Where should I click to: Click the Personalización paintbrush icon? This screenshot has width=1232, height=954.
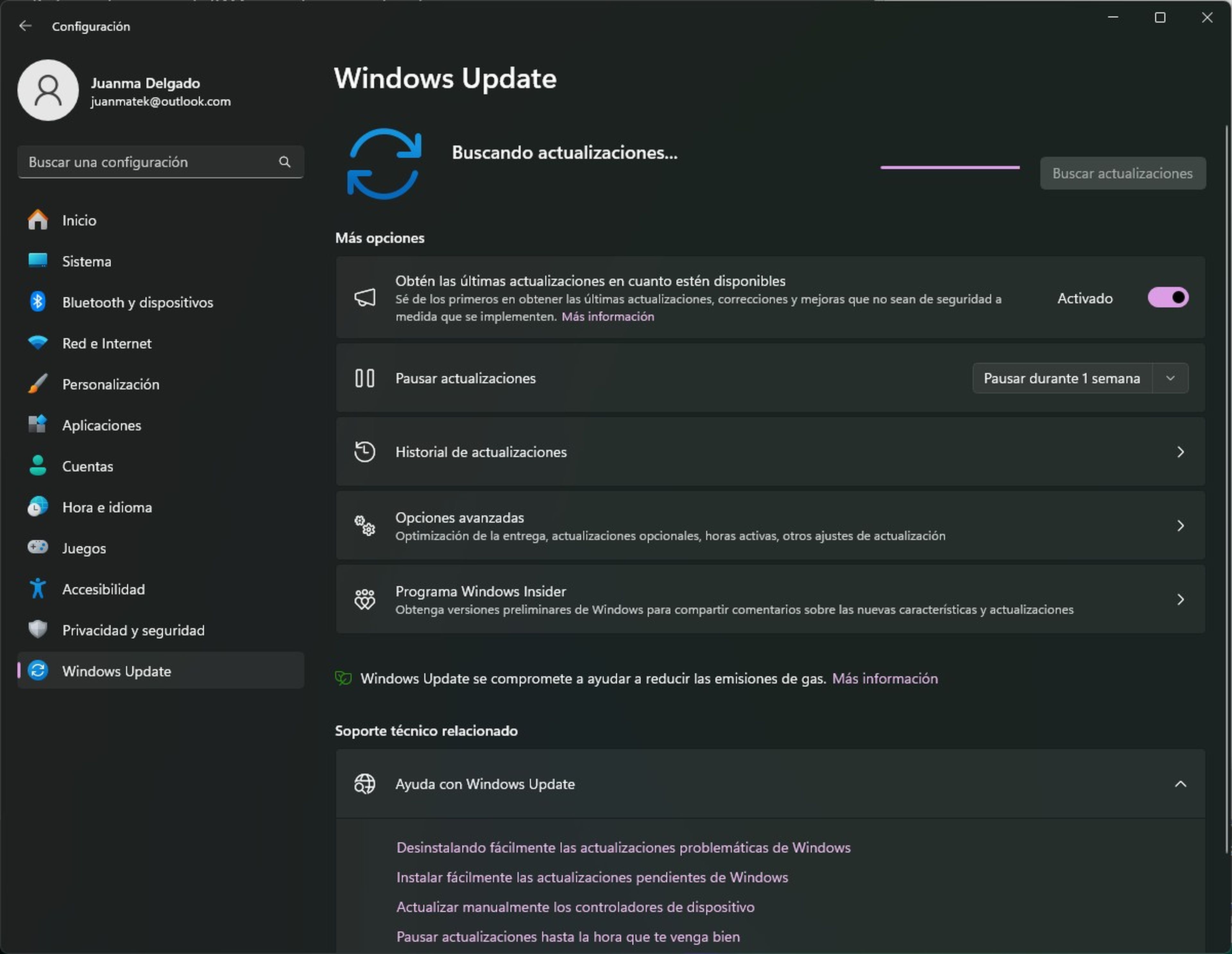point(38,384)
